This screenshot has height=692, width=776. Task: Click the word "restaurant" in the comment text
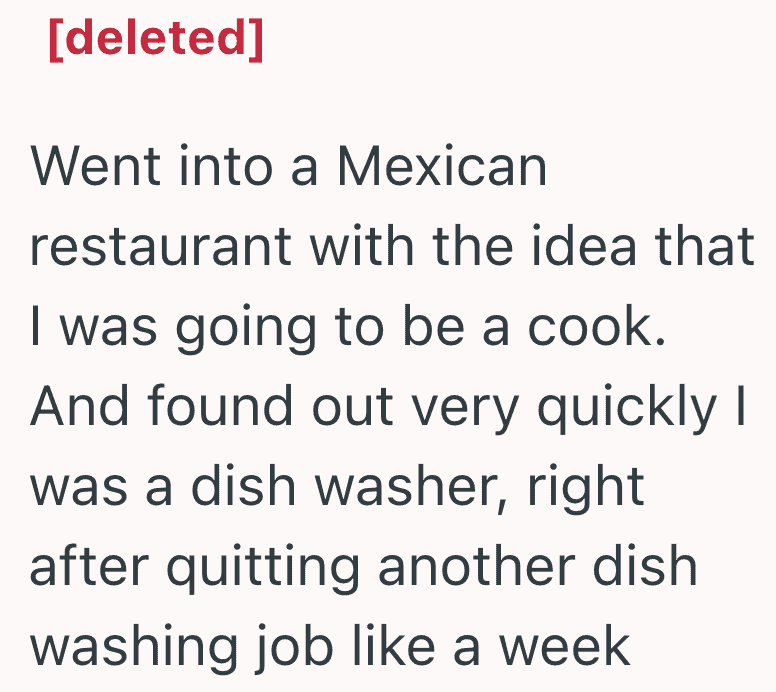161,247
